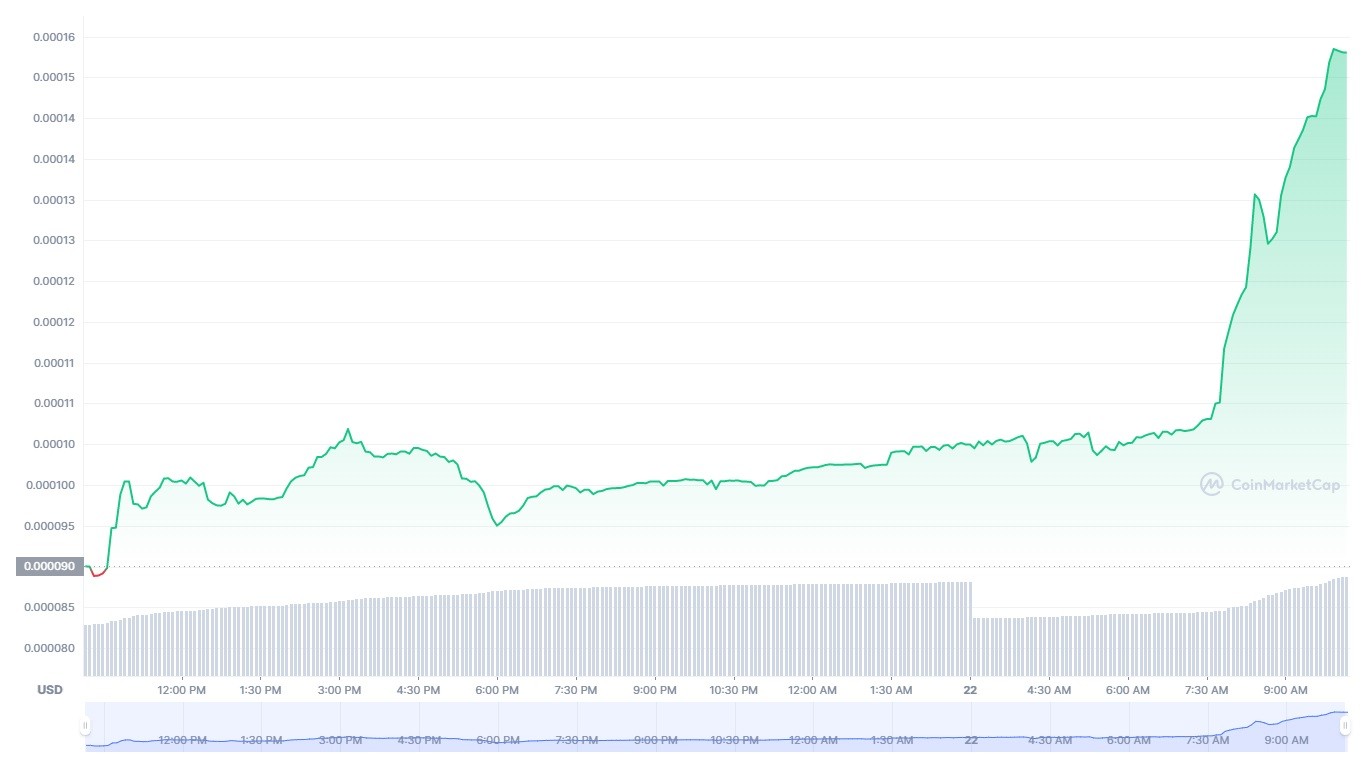Click 4:30 PM on main chart time axis

click(418, 690)
